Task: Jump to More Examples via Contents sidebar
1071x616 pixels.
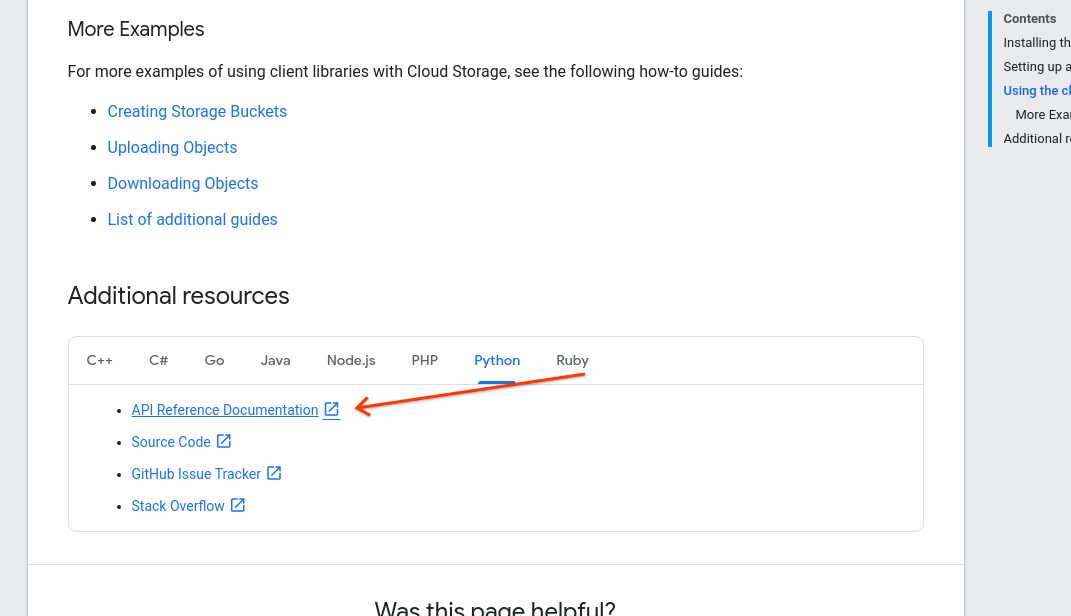Action: click(1040, 114)
